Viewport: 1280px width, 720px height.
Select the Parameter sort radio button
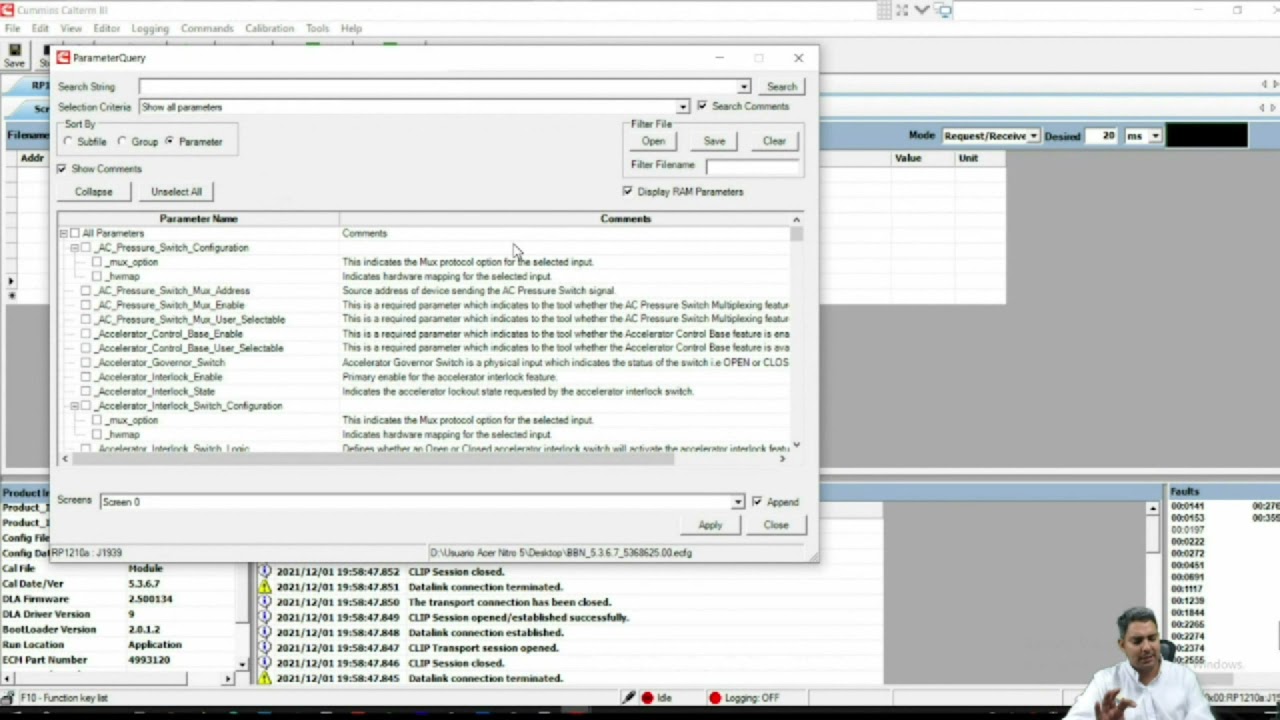[169, 142]
